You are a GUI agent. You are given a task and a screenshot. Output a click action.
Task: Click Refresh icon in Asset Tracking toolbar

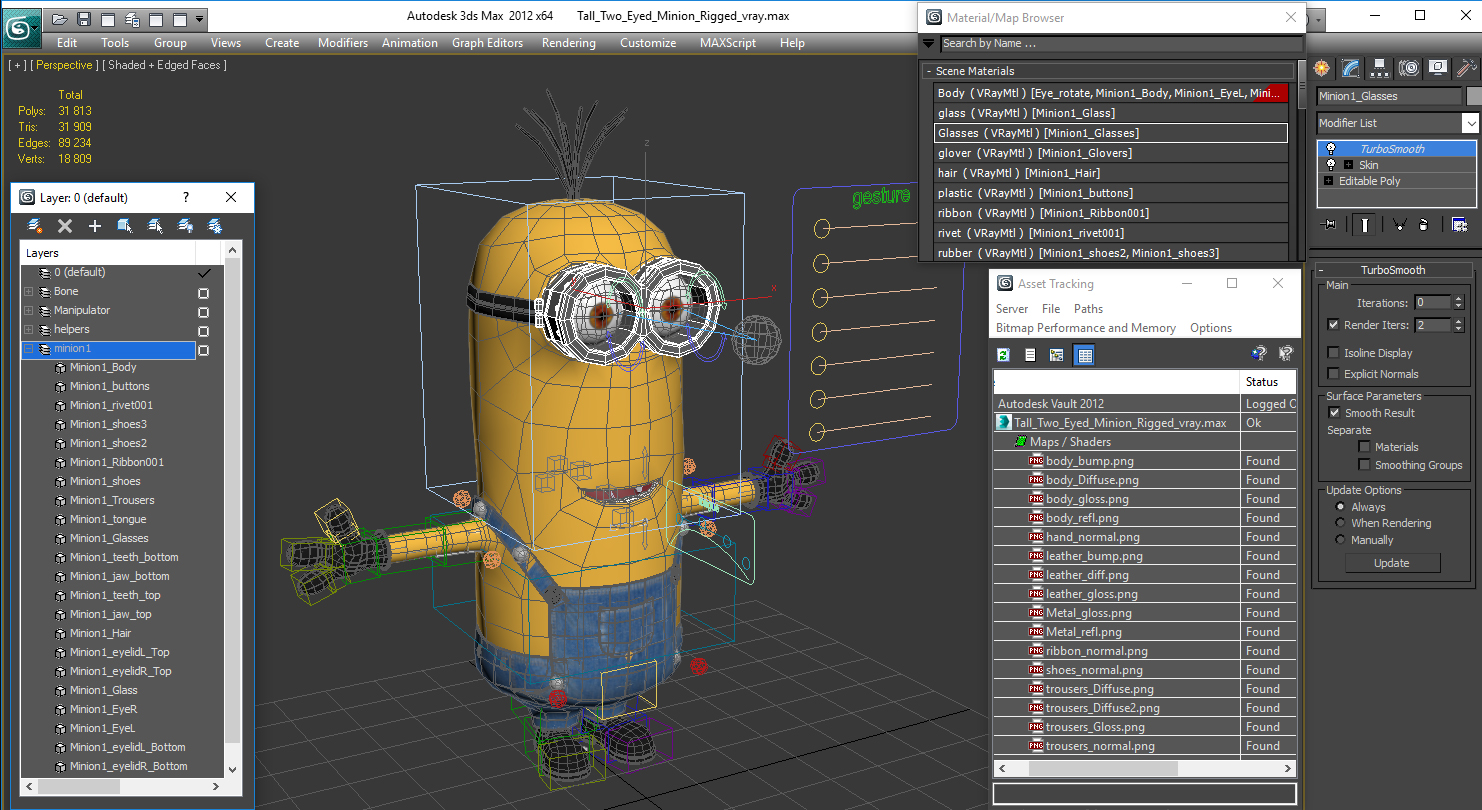1004,354
